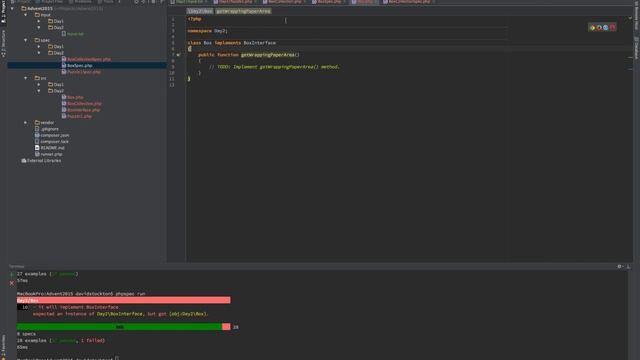
Task: Open the Structure tool window side tab
Action: (3, 44)
